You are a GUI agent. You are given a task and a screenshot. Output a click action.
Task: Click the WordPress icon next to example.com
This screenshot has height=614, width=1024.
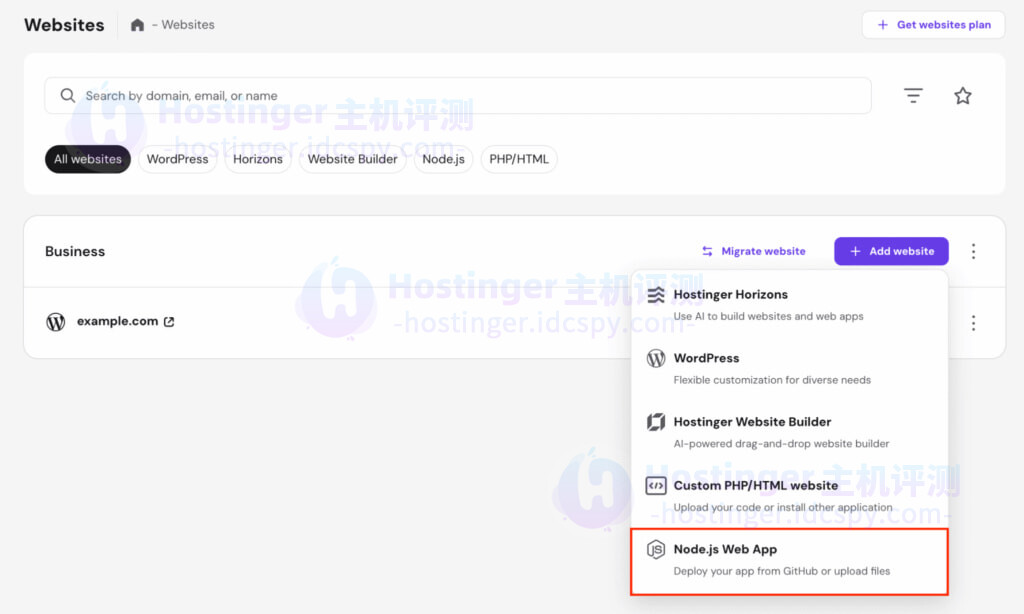coord(55,322)
